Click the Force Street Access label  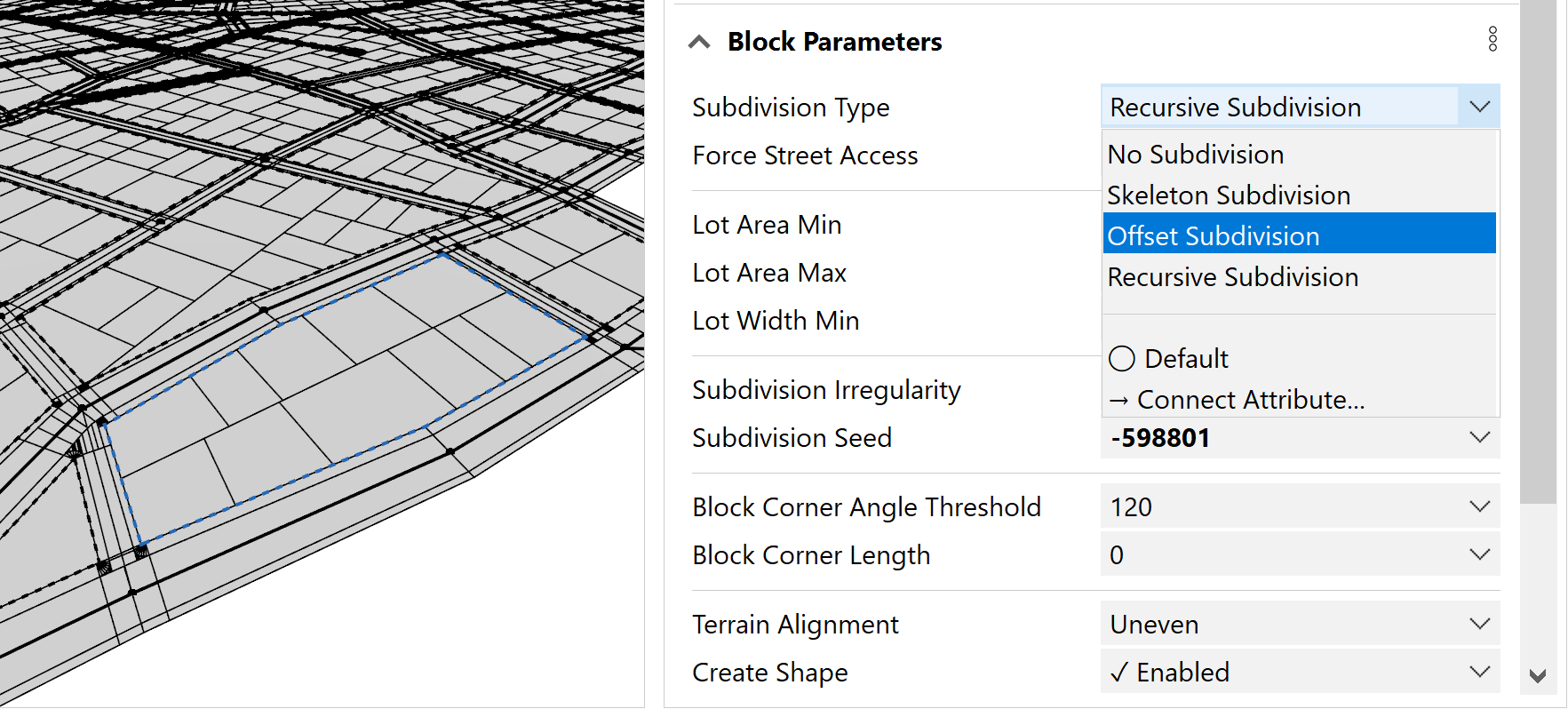(x=804, y=155)
